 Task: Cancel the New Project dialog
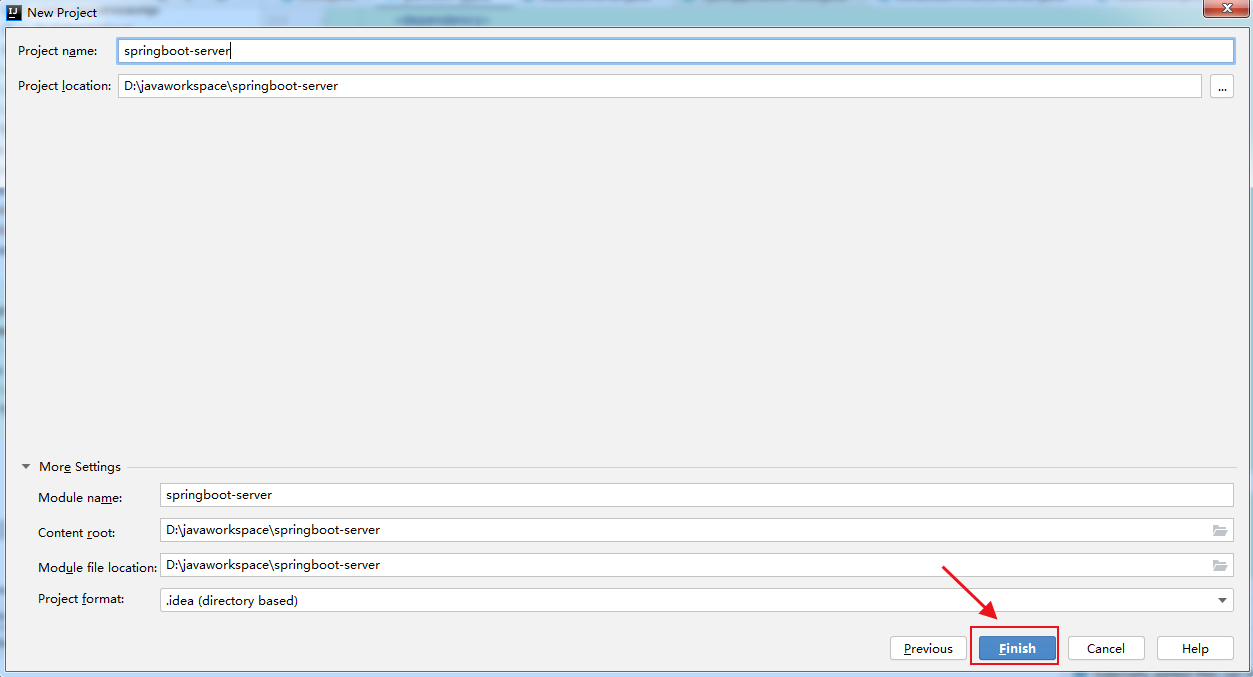(x=1106, y=648)
